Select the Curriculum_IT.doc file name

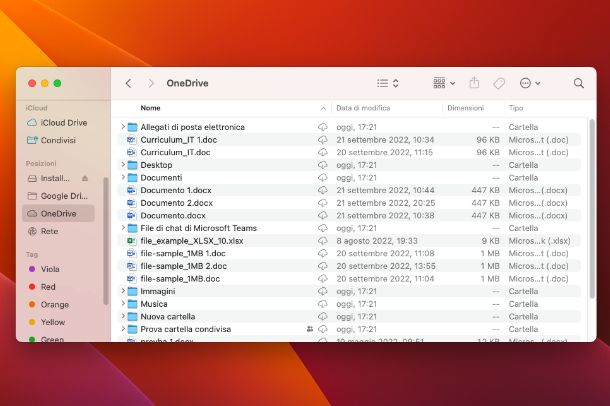point(175,152)
